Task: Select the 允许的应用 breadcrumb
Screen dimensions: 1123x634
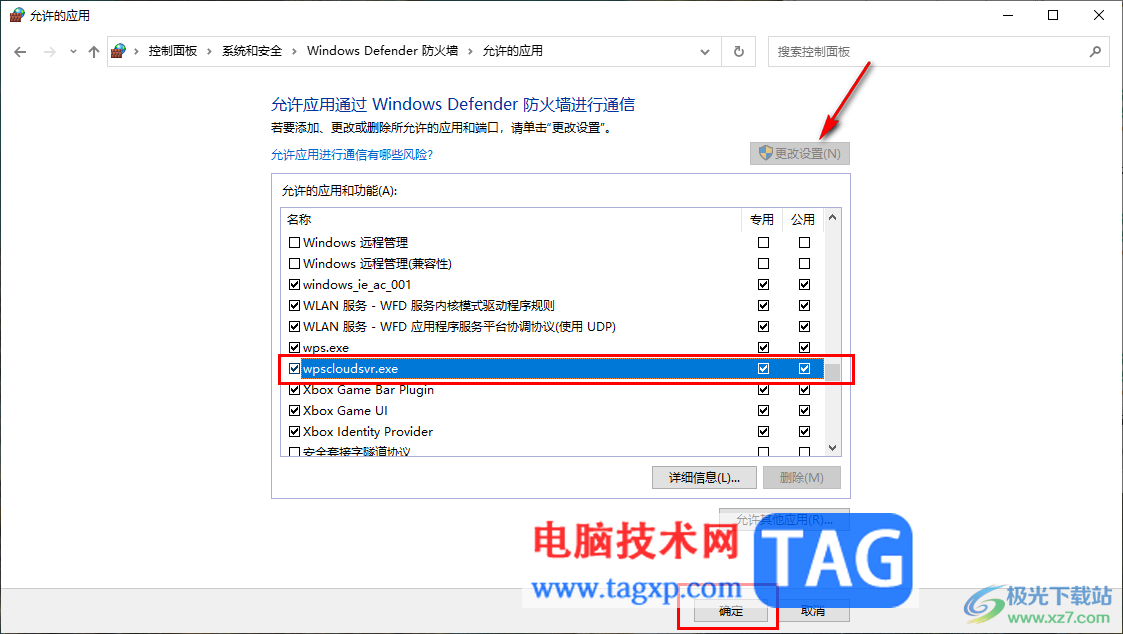Action: 513,51
